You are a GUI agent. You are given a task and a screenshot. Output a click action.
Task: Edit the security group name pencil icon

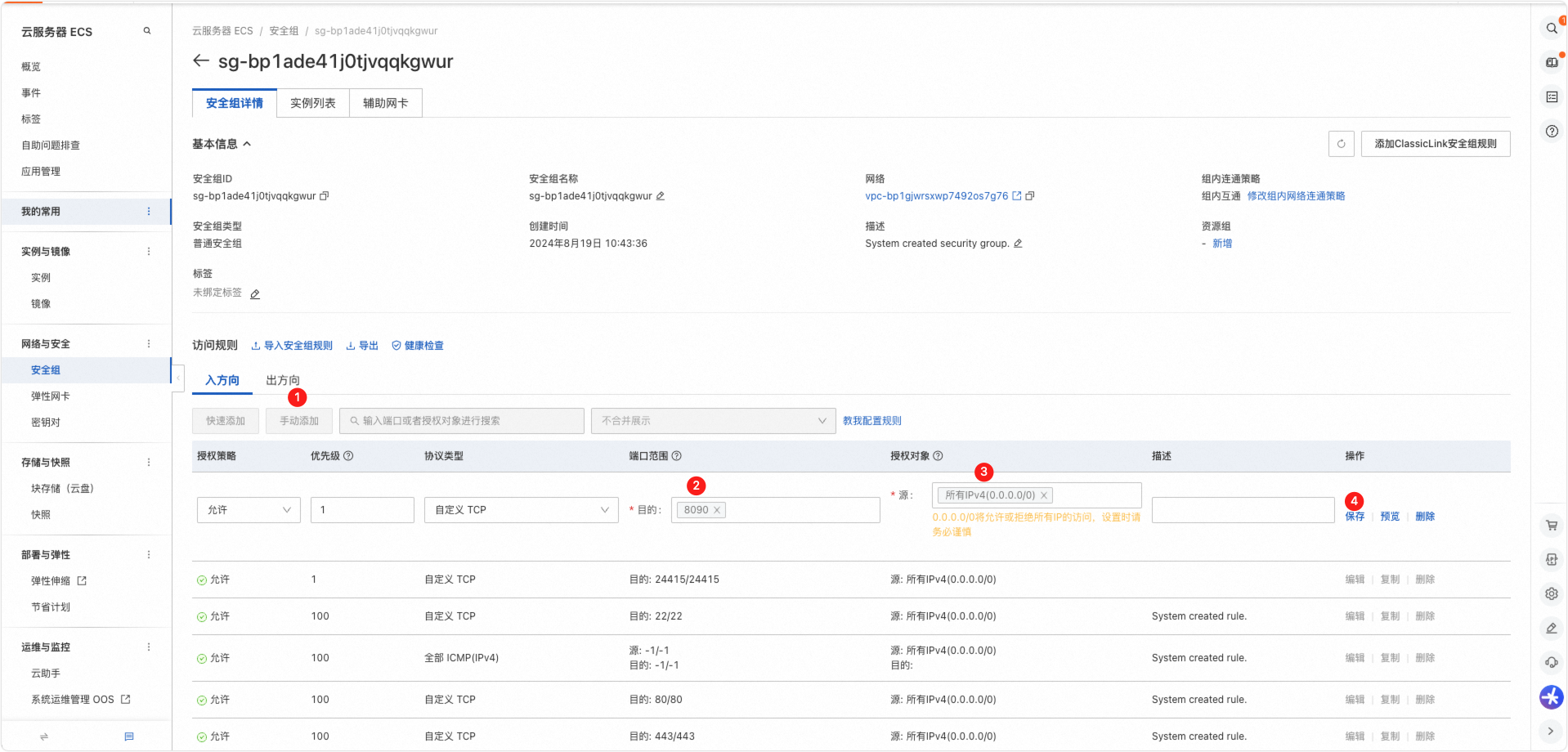pyautogui.click(x=661, y=196)
